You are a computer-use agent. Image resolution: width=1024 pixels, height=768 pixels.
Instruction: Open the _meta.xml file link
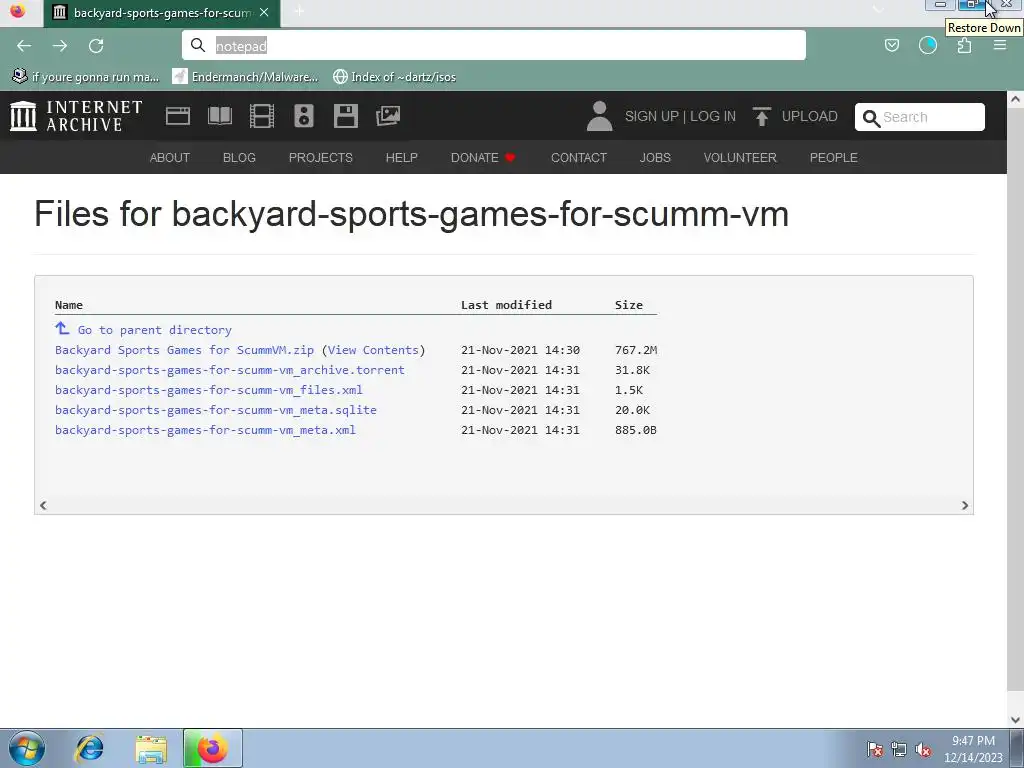(205, 430)
